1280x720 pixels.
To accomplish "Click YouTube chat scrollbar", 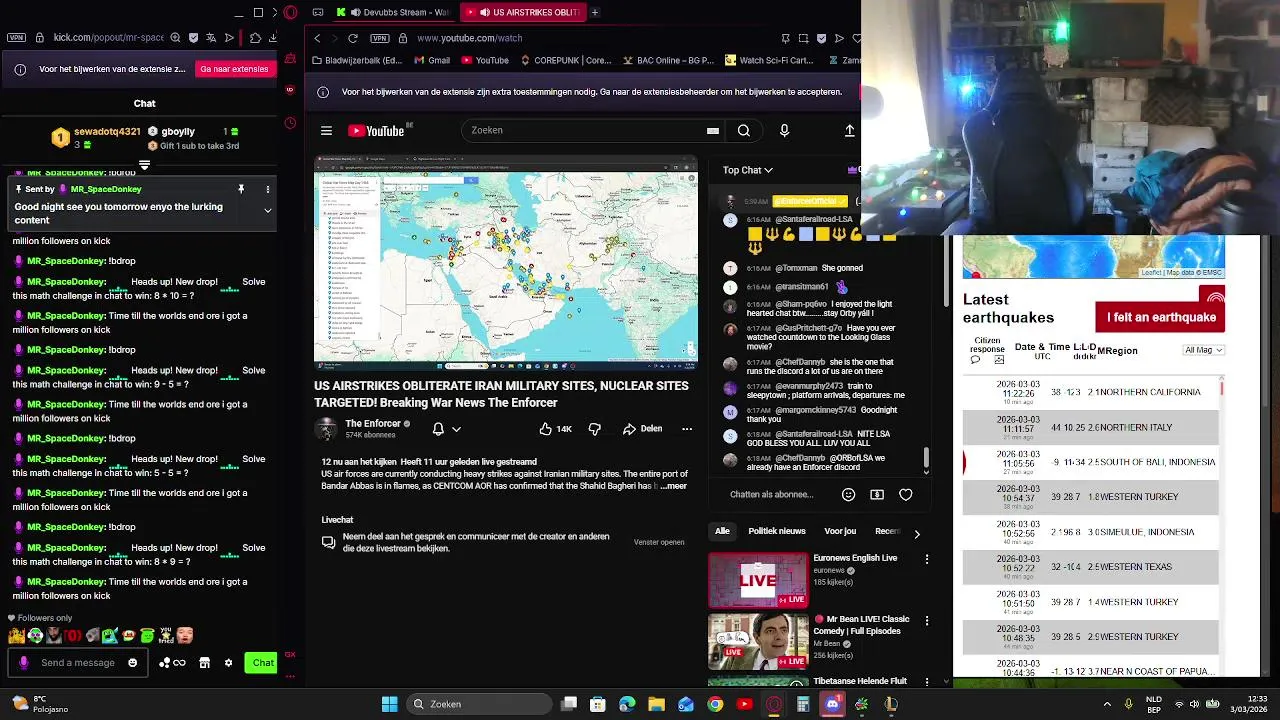I will coord(926,458).
